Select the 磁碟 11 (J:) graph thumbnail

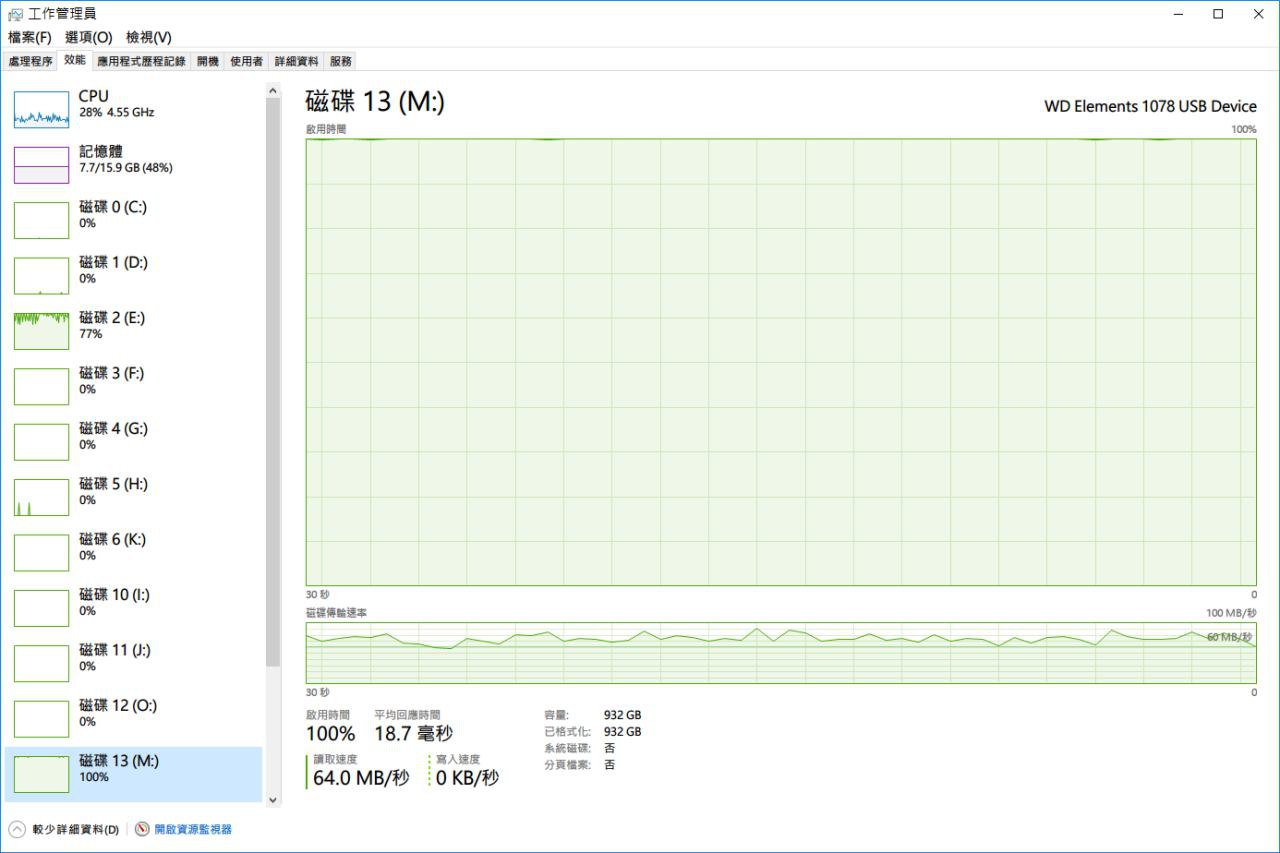41,663
